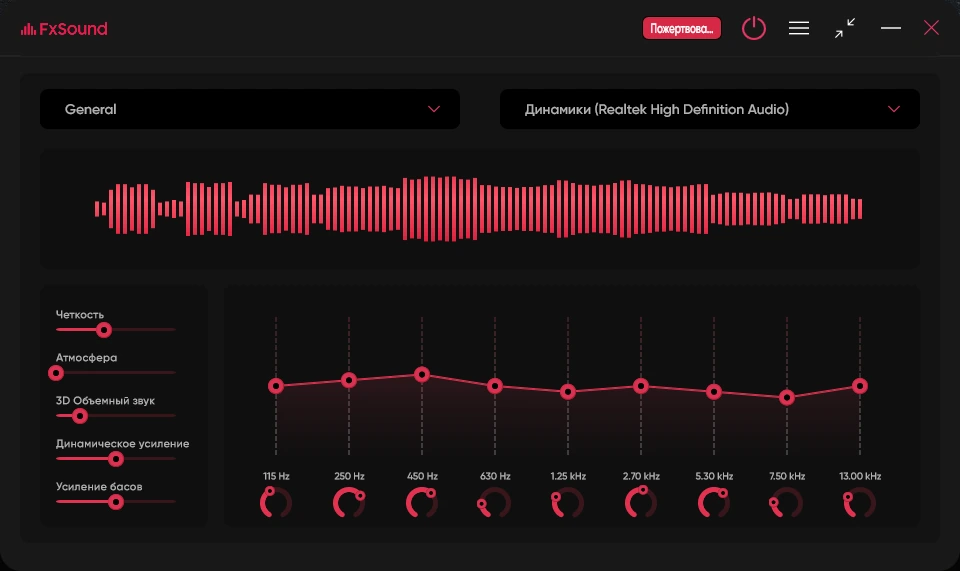
Task: Click the 2.70 kHz frequency knob
Action: [641, 502]
